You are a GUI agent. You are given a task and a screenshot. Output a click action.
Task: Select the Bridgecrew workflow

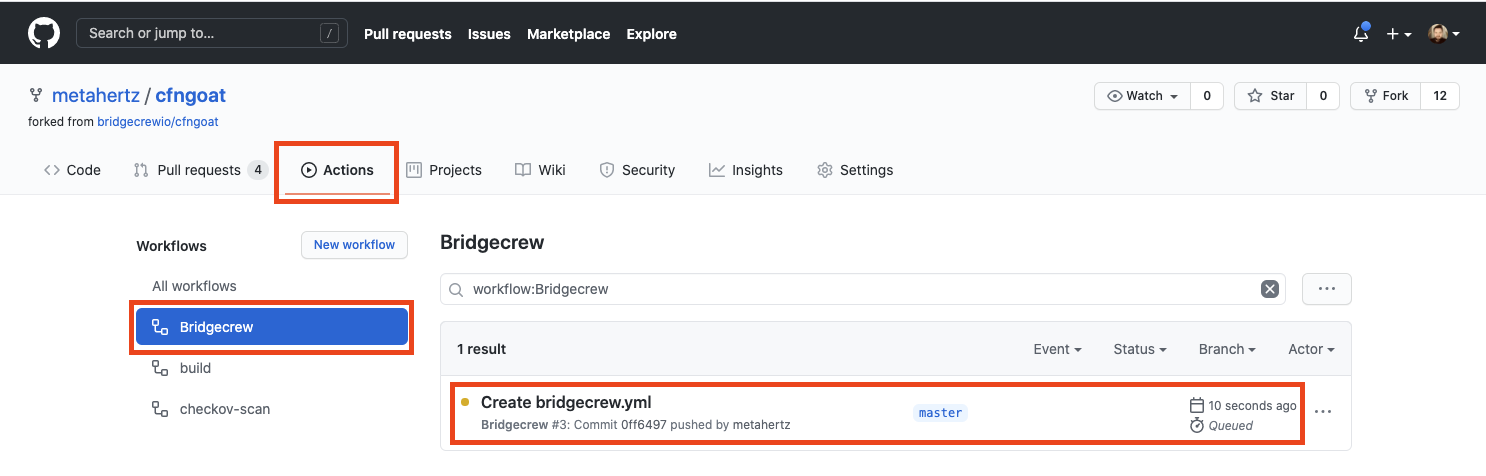(272, 327)
